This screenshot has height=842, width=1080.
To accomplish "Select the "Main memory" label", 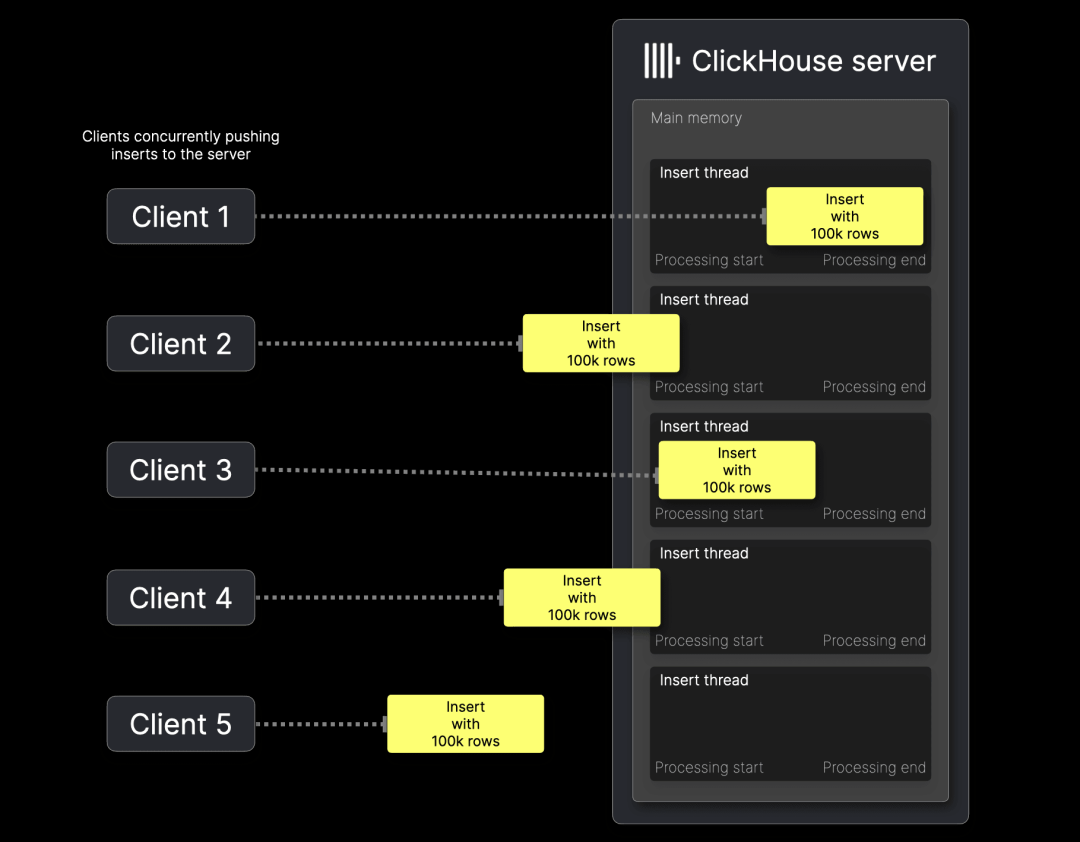I will click(x=696, y=118).
